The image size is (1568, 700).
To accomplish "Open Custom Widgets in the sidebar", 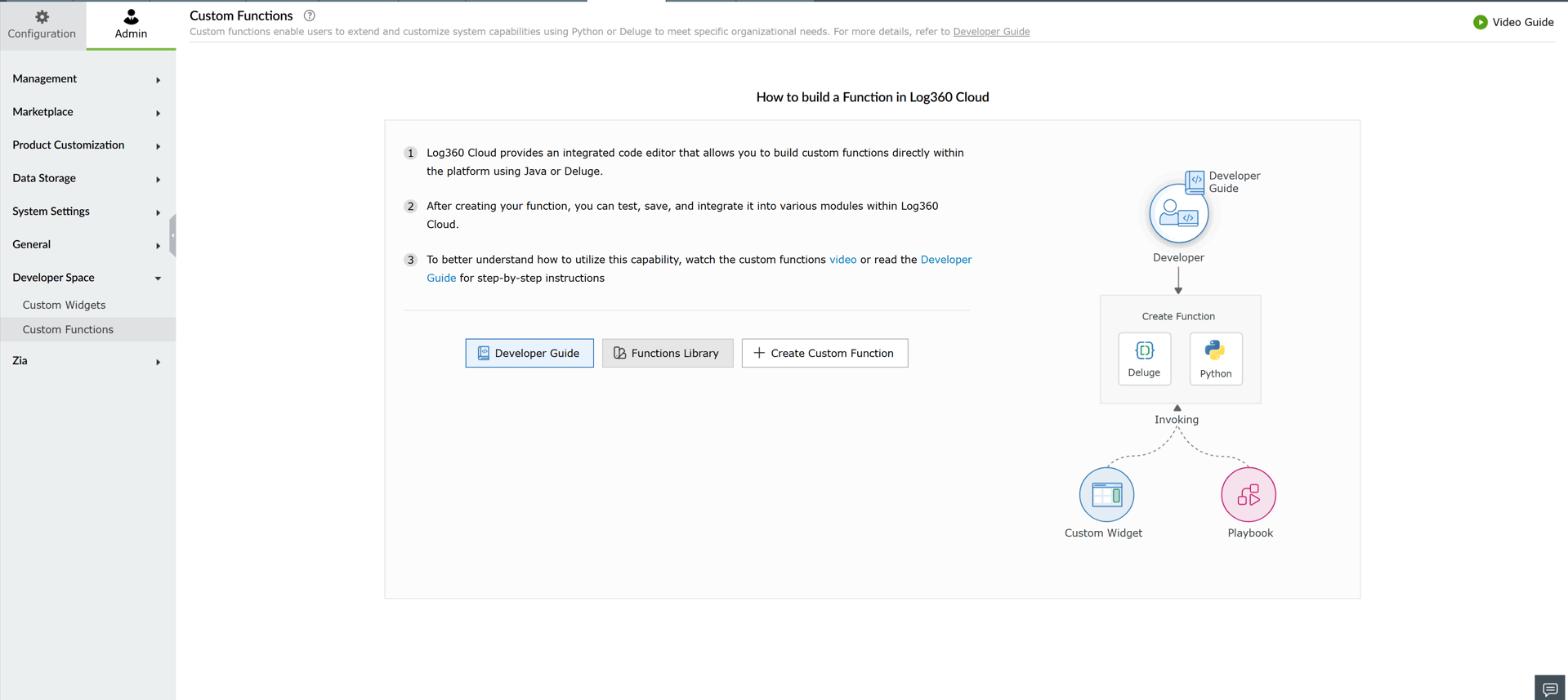I will [87, 305].
